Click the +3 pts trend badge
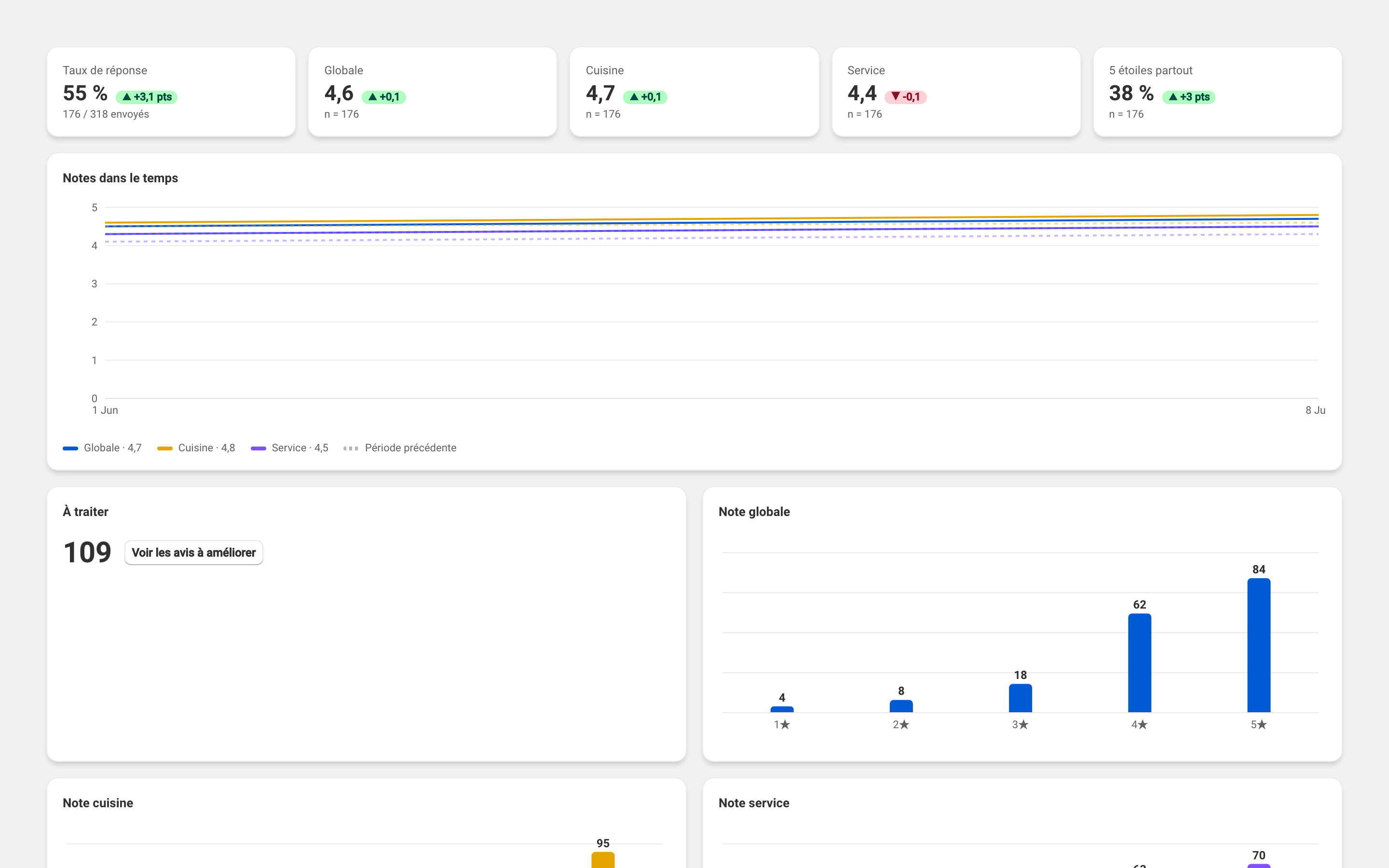This screenshot has width=1389, height=868. point(1189,97)
